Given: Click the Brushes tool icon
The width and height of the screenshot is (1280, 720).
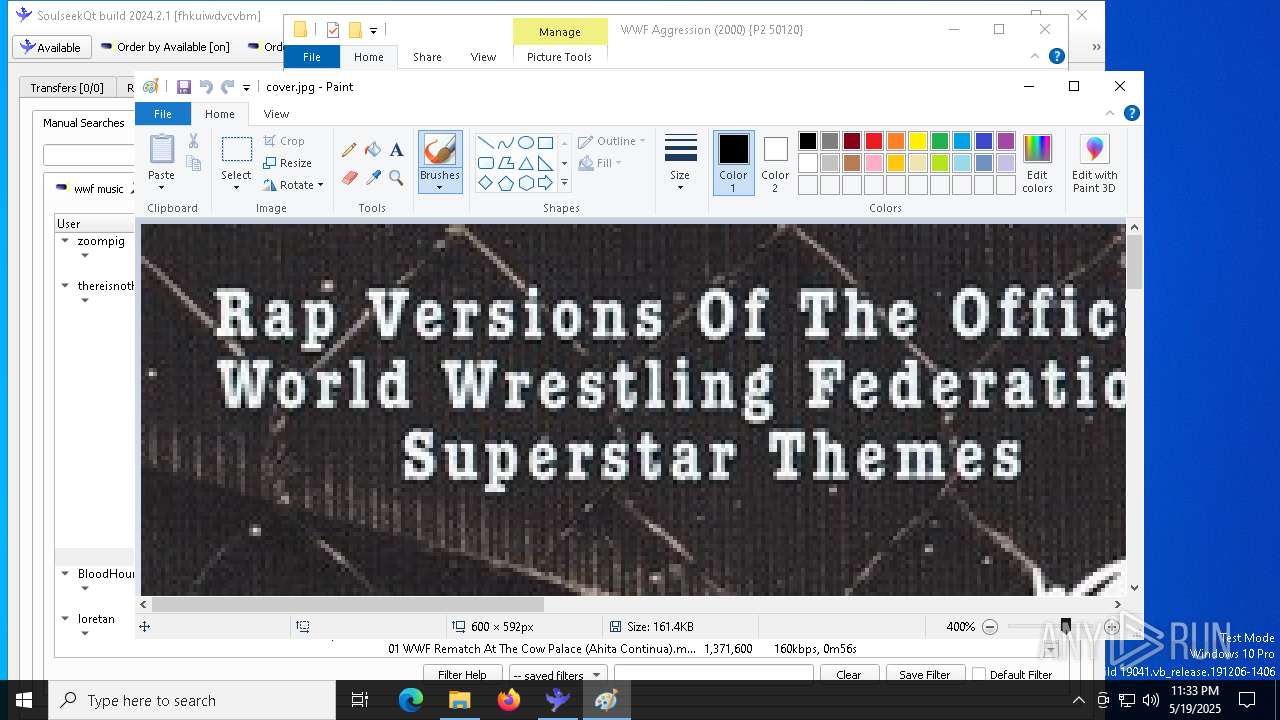Looking at the screenshot, I should coord(440,150).
